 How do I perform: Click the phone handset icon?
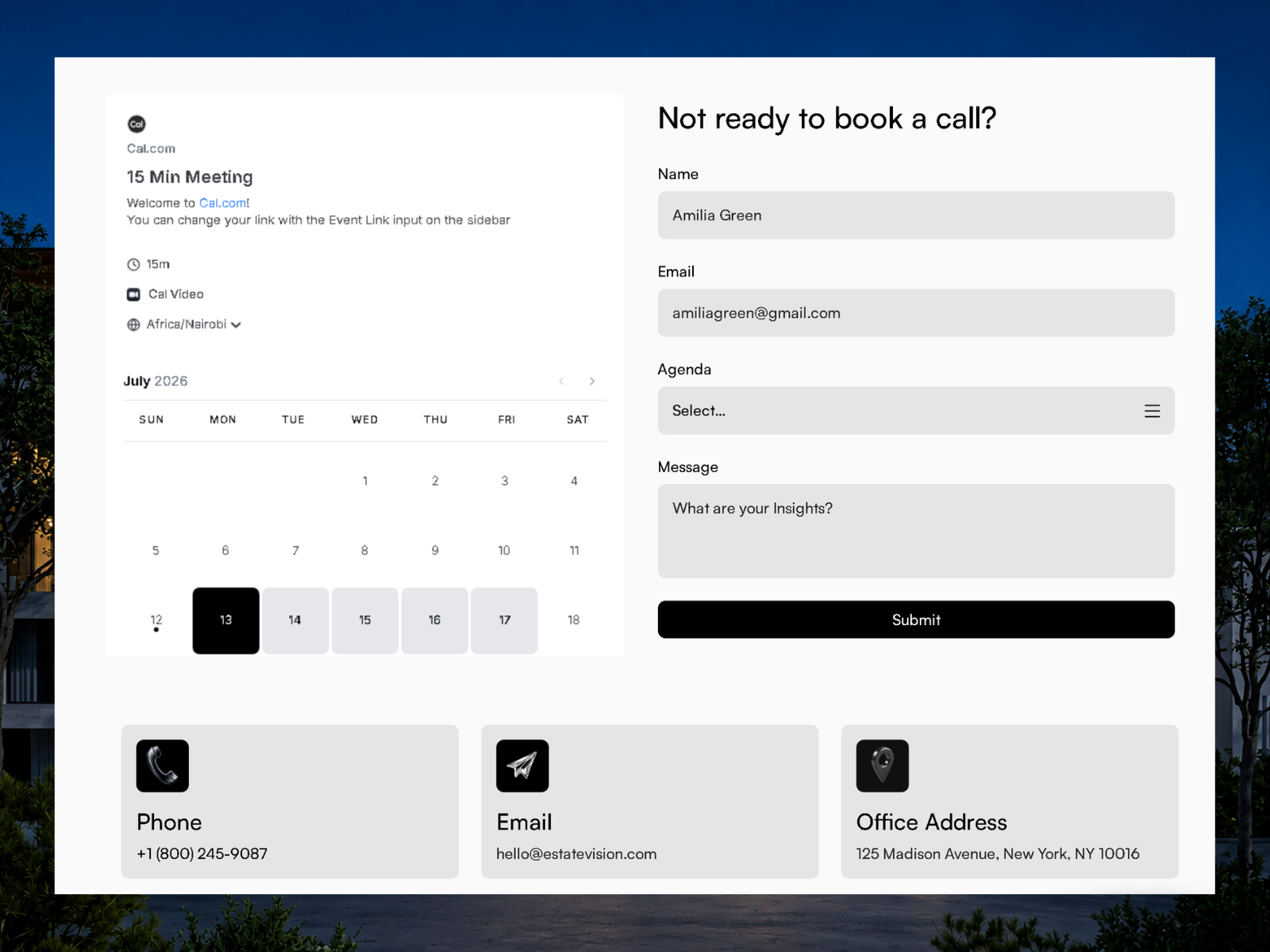[163, 766]
